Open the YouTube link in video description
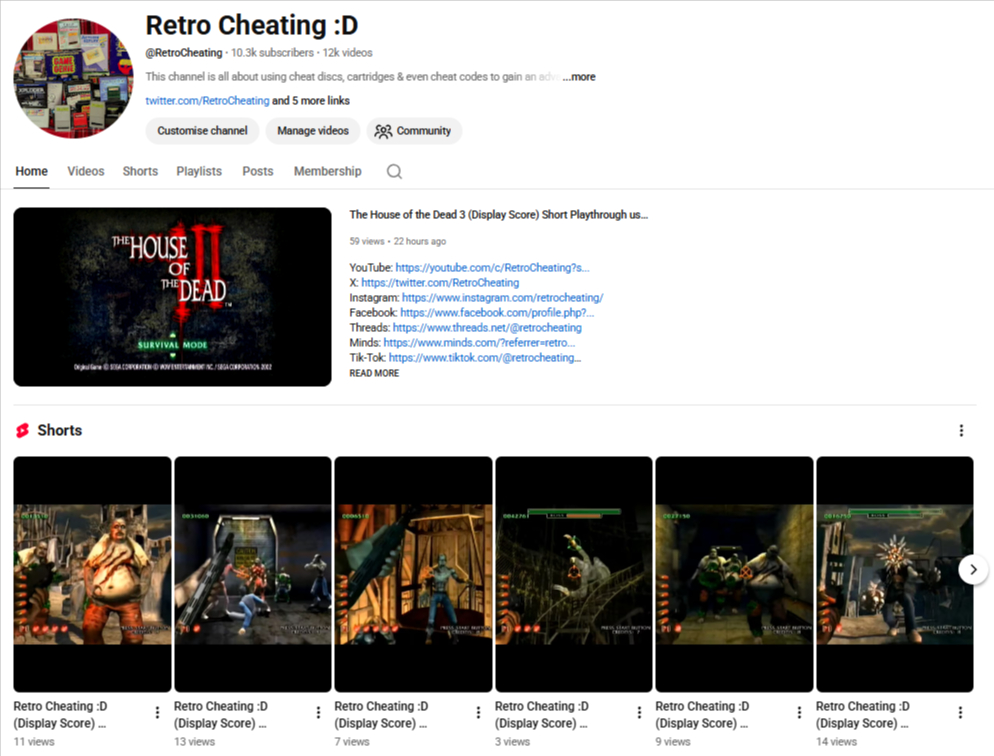This screenshot has width=994, height=756. click(492, 267)
